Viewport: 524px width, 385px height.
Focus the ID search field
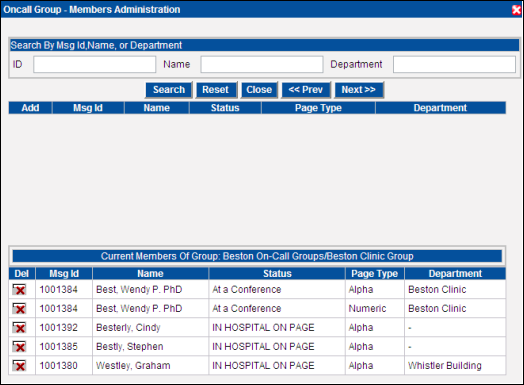(x=95, y=64)
